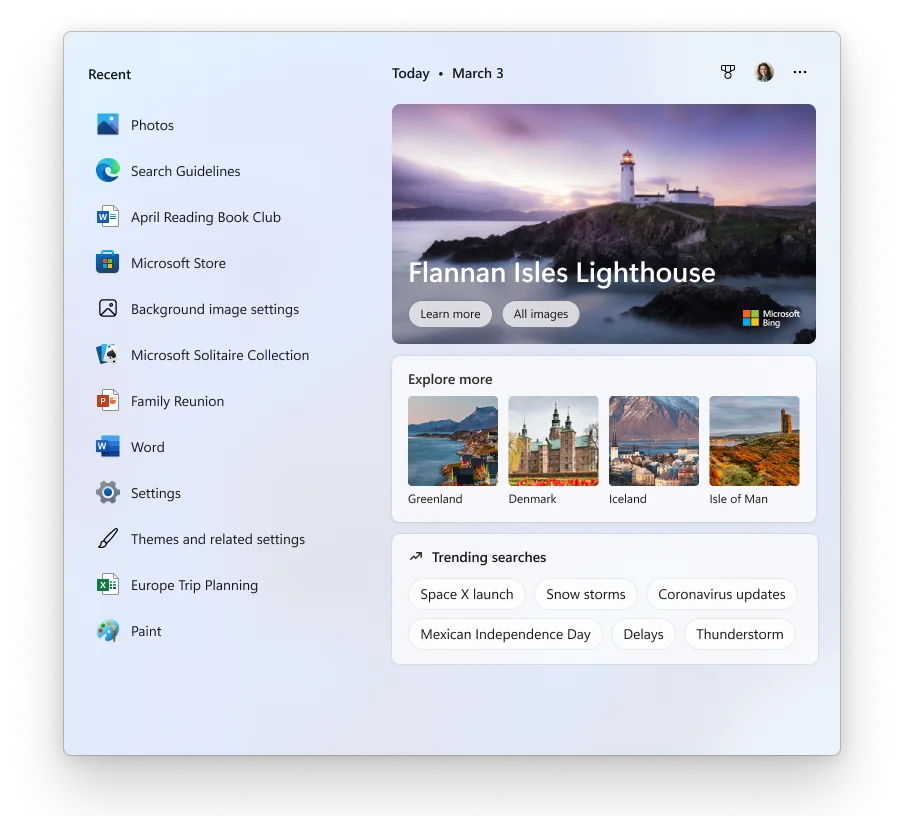Click the All images button

(x=541, y=314)
